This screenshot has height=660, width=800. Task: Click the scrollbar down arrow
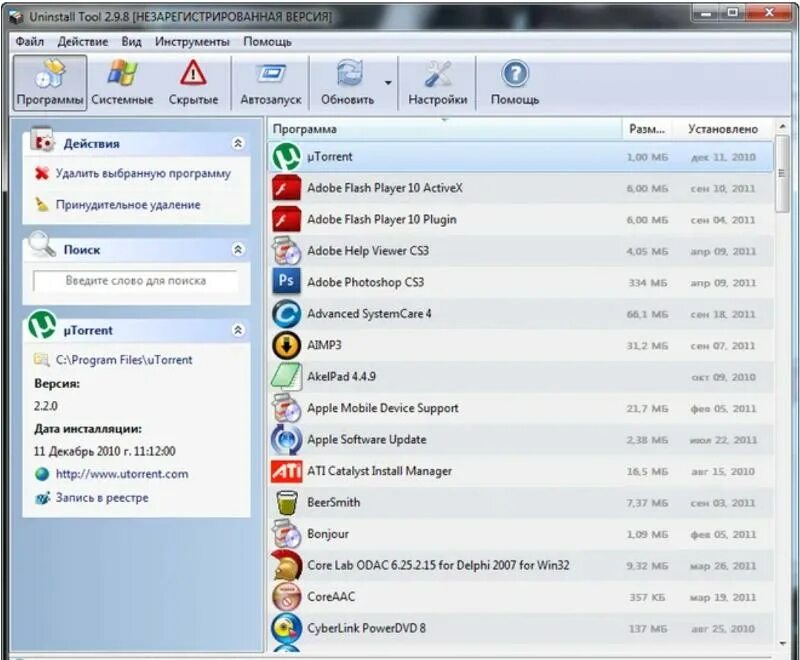coord(782,644)
